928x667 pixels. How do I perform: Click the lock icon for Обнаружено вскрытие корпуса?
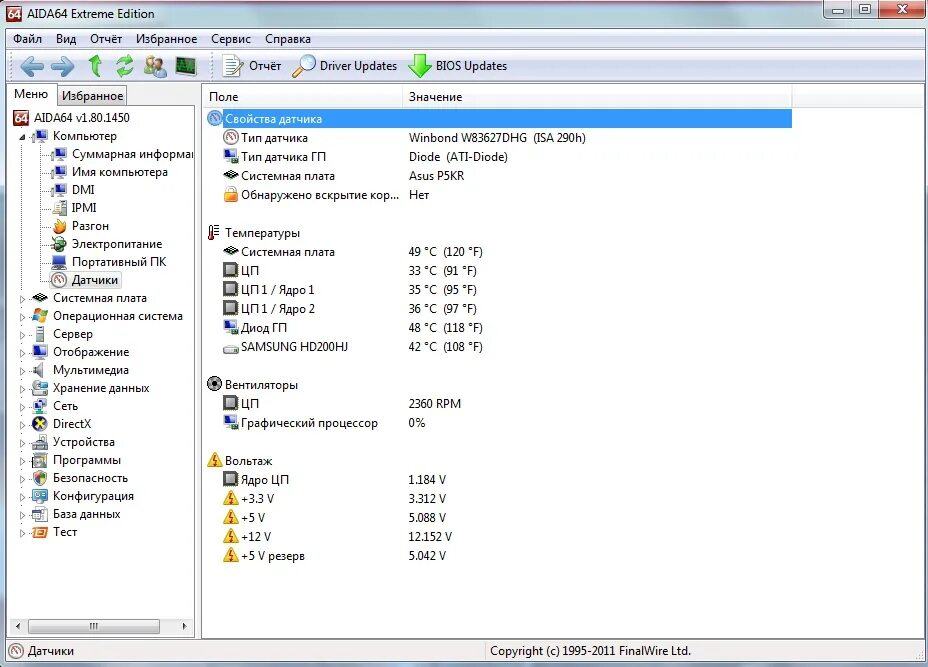pyautogui.click(x=230, y=195)
